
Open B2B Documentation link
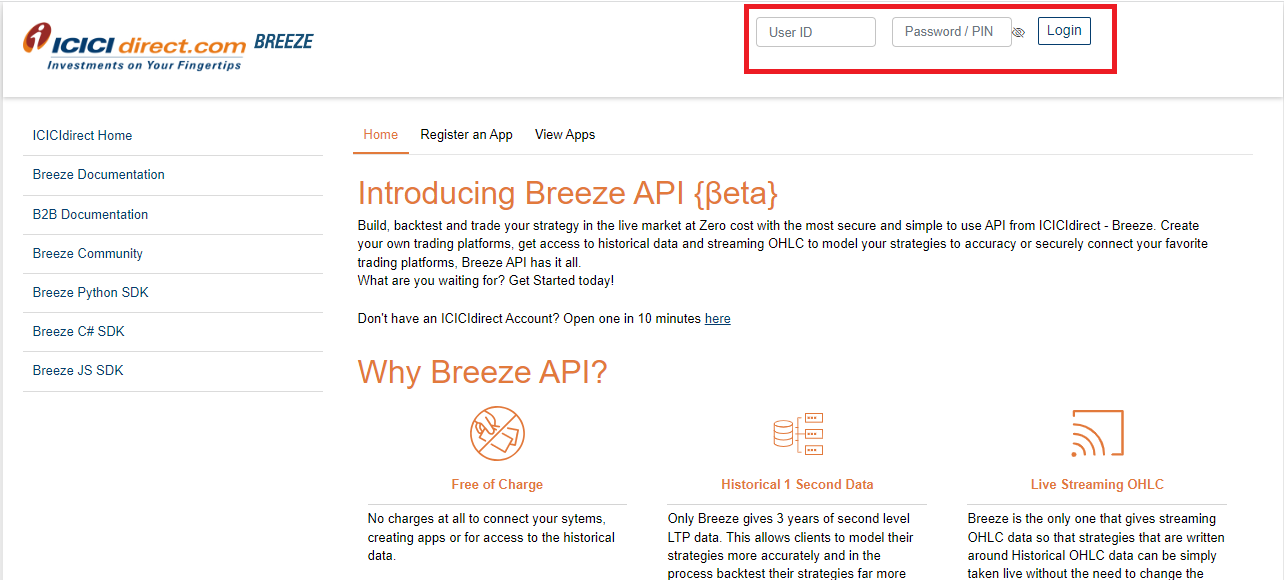(90, 215)
